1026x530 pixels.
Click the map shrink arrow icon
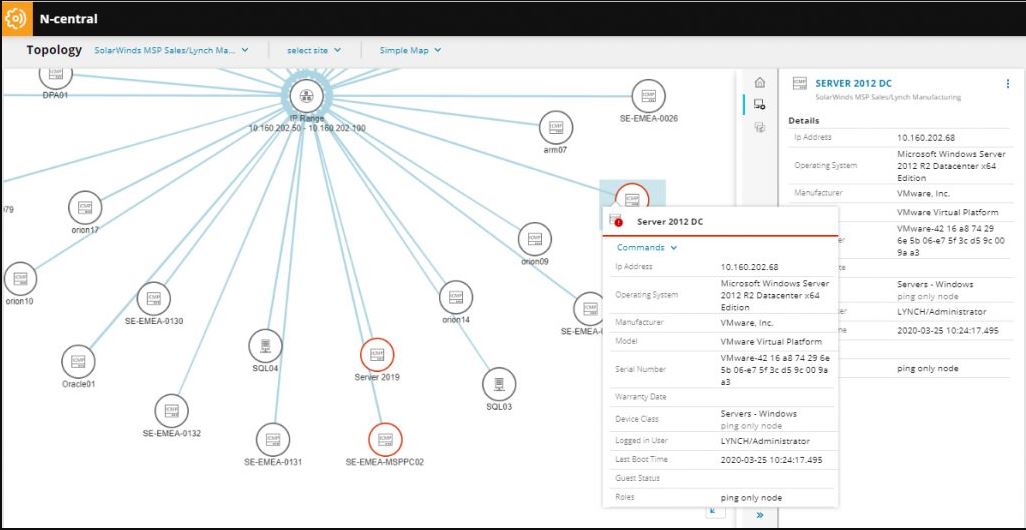pos(711,512)
